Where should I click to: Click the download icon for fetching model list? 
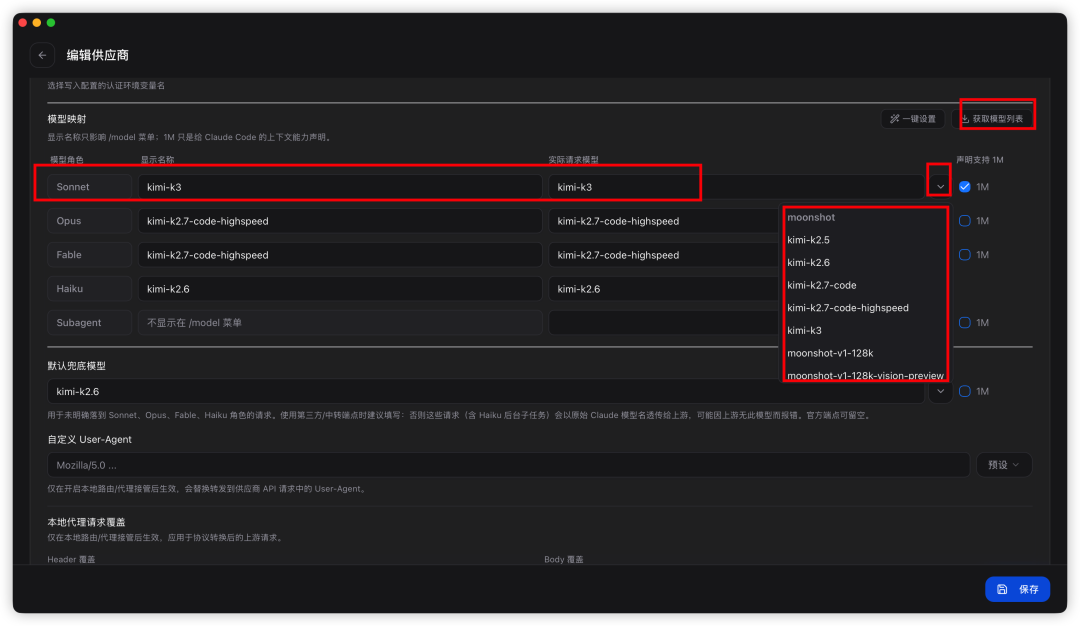coord(965,118)
